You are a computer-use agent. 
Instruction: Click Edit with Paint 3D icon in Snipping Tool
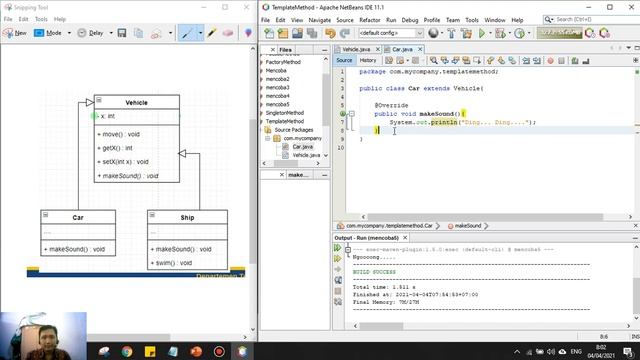pyautogui.click(x=248, y=33)
